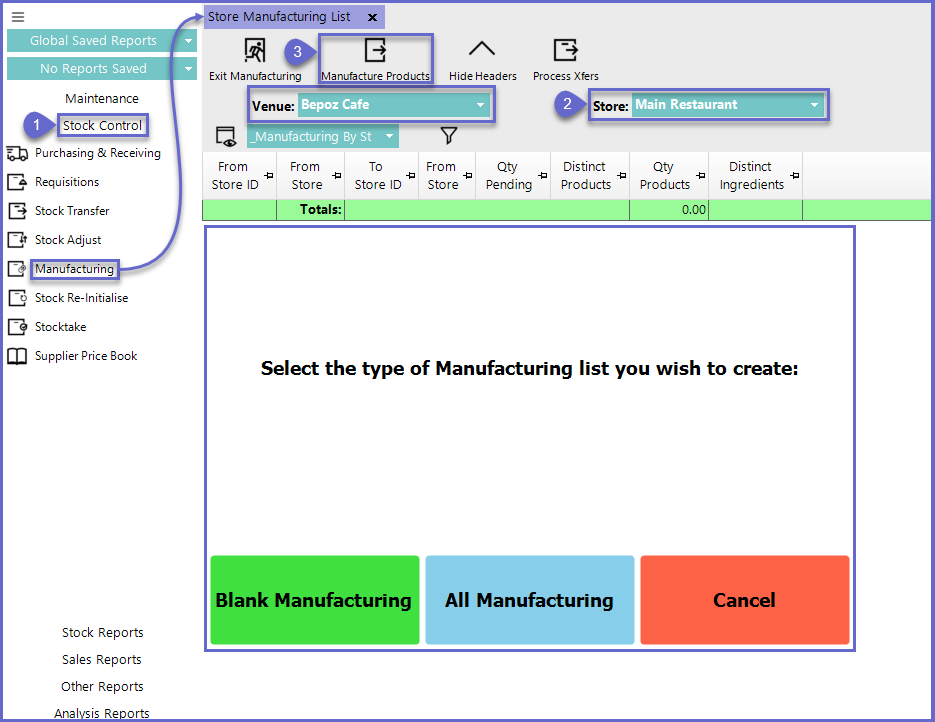Toggle pin on Distinct Products column
The image size is (935, 722).
click(x=621, y=176)
